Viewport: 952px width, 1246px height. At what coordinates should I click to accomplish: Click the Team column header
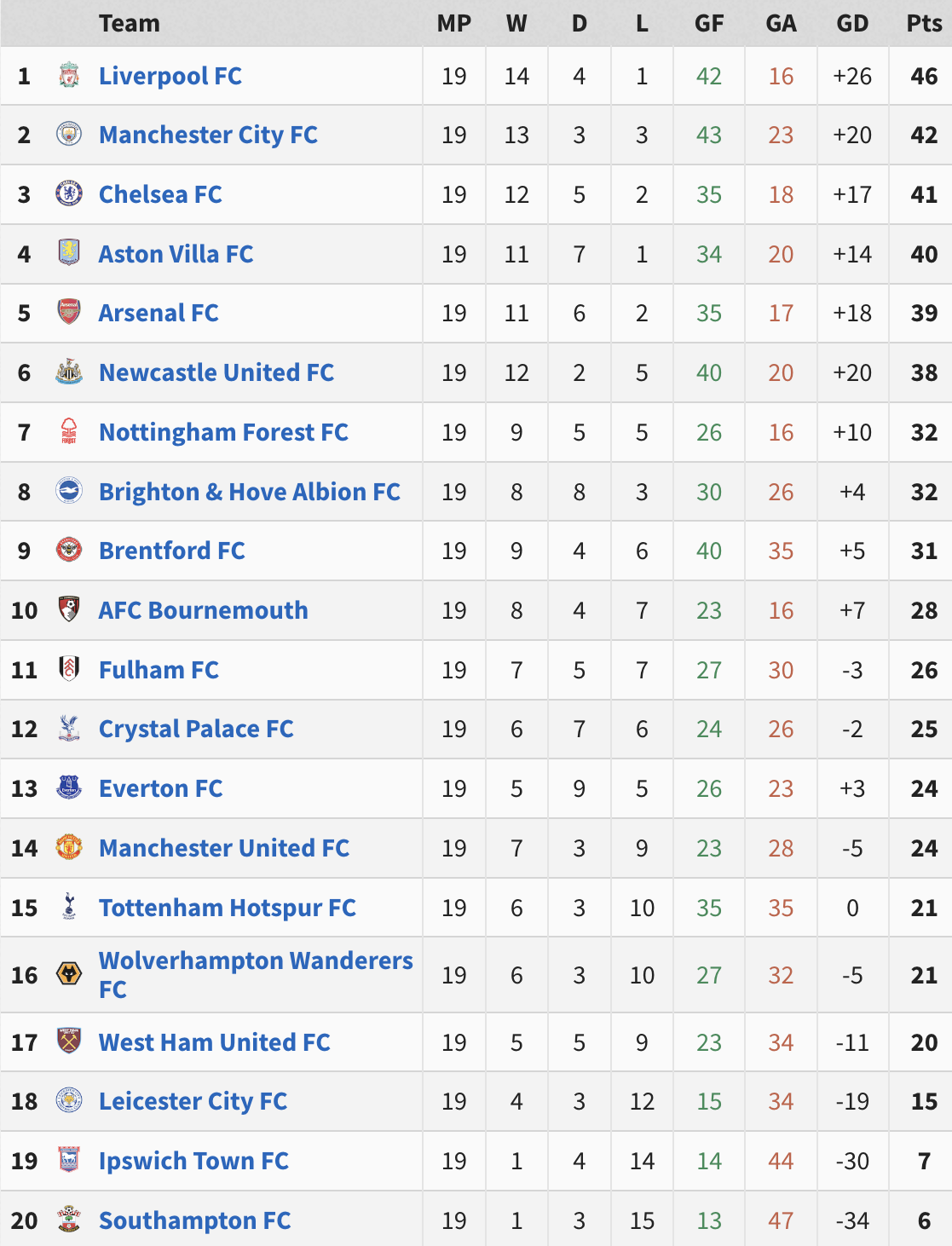129,23
